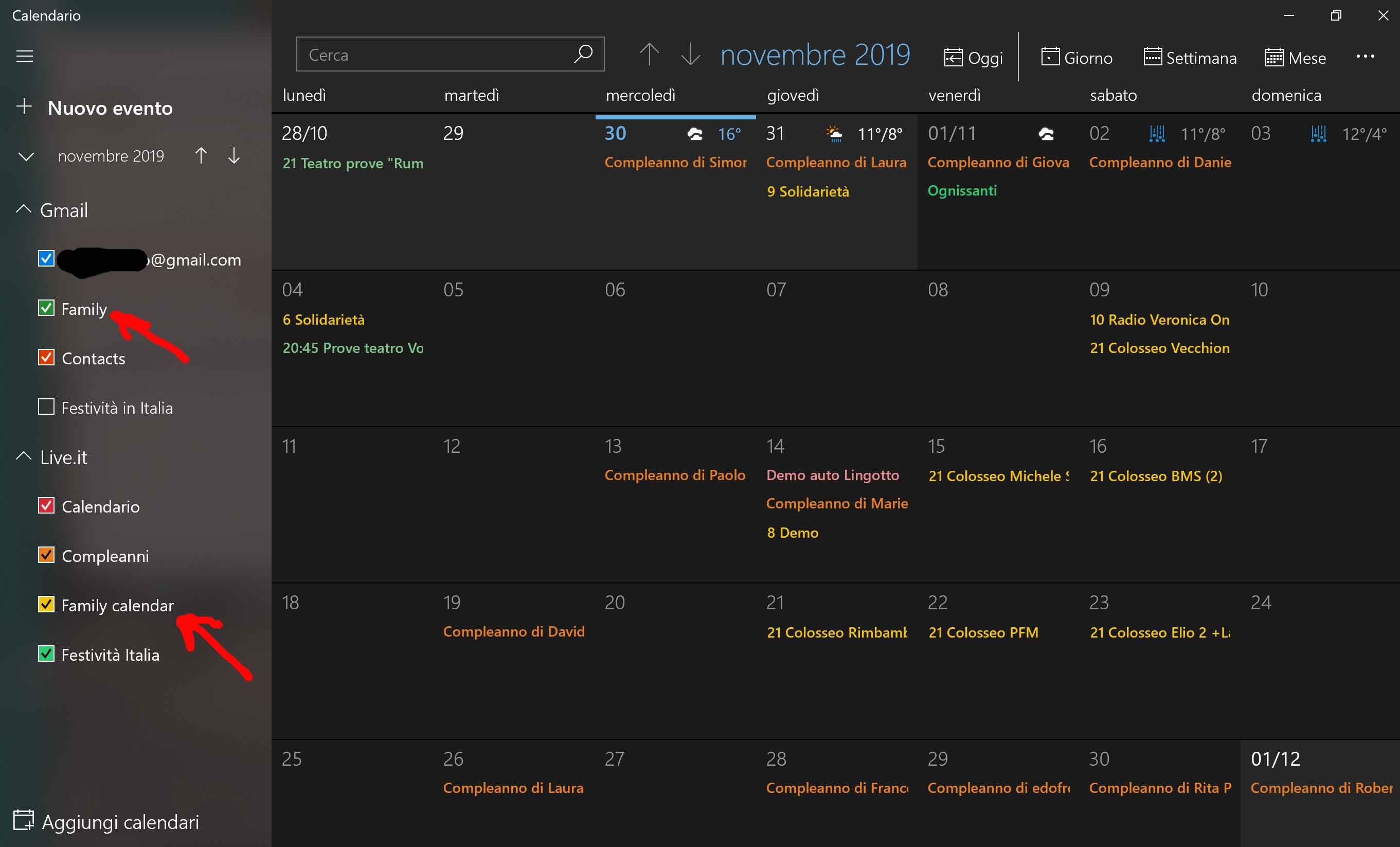The image size is (1400, 847).
Task: Jump to today with Oggi
Action: [x=973, y=58]
